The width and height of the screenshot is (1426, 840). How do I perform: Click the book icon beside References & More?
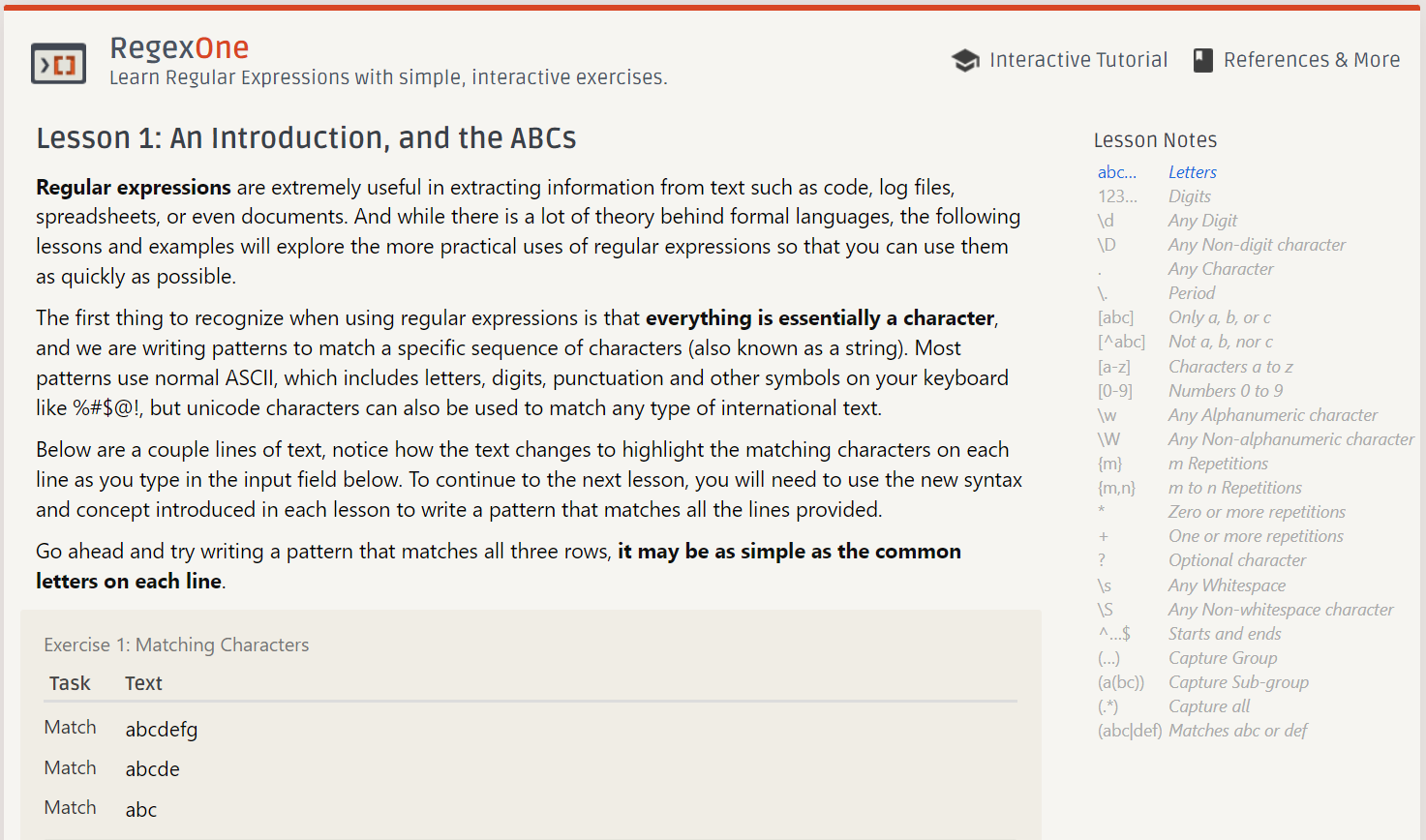pyautogui.click(x=1202, y=61)
